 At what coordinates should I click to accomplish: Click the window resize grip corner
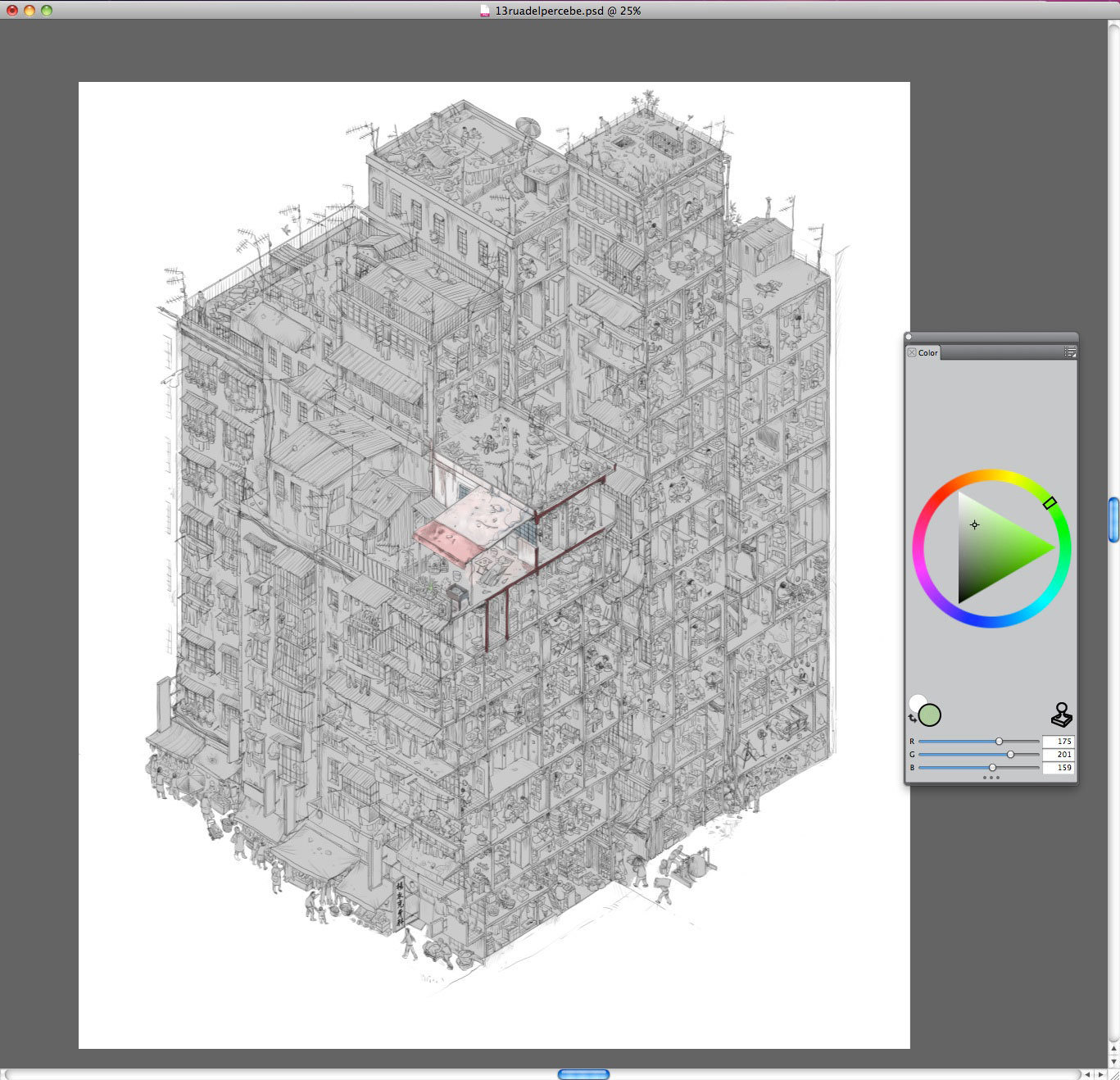[1113, 1074]
